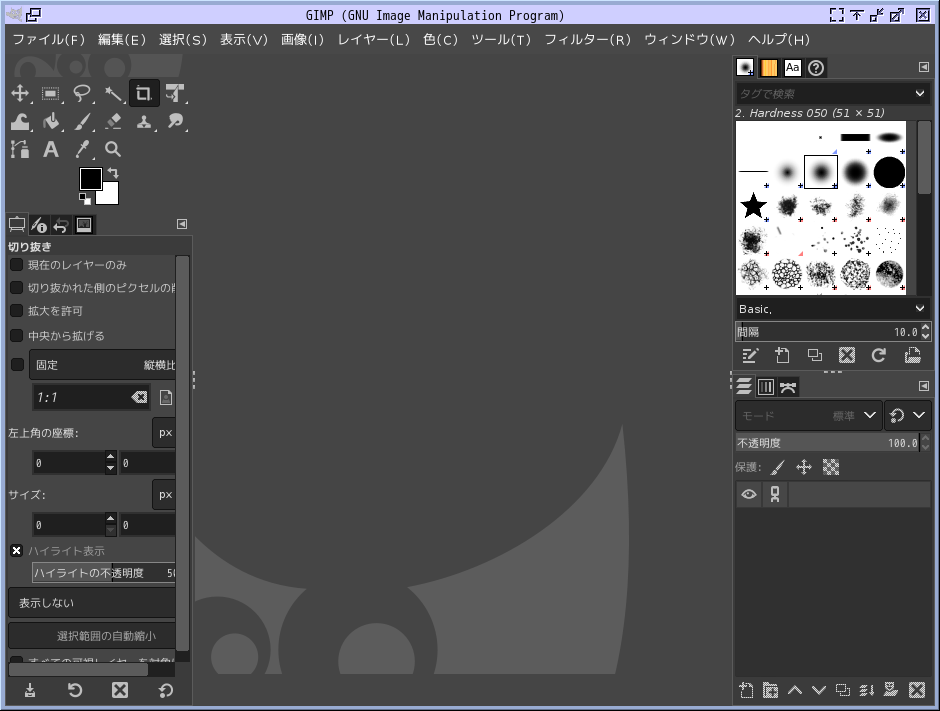This screenshot has width=940, height=711.
Task: Open フィルター(R) menu
Action: 588,40
